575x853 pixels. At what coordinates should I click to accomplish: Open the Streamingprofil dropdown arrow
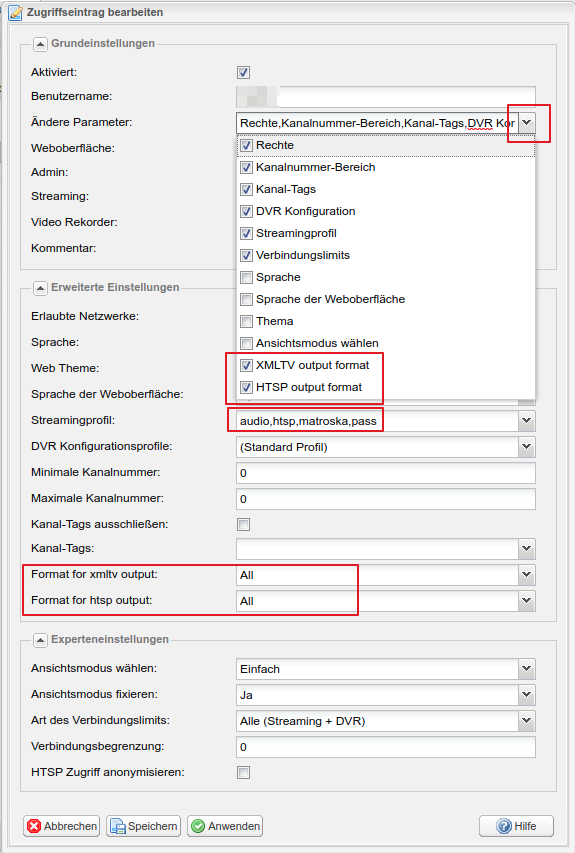527,421
